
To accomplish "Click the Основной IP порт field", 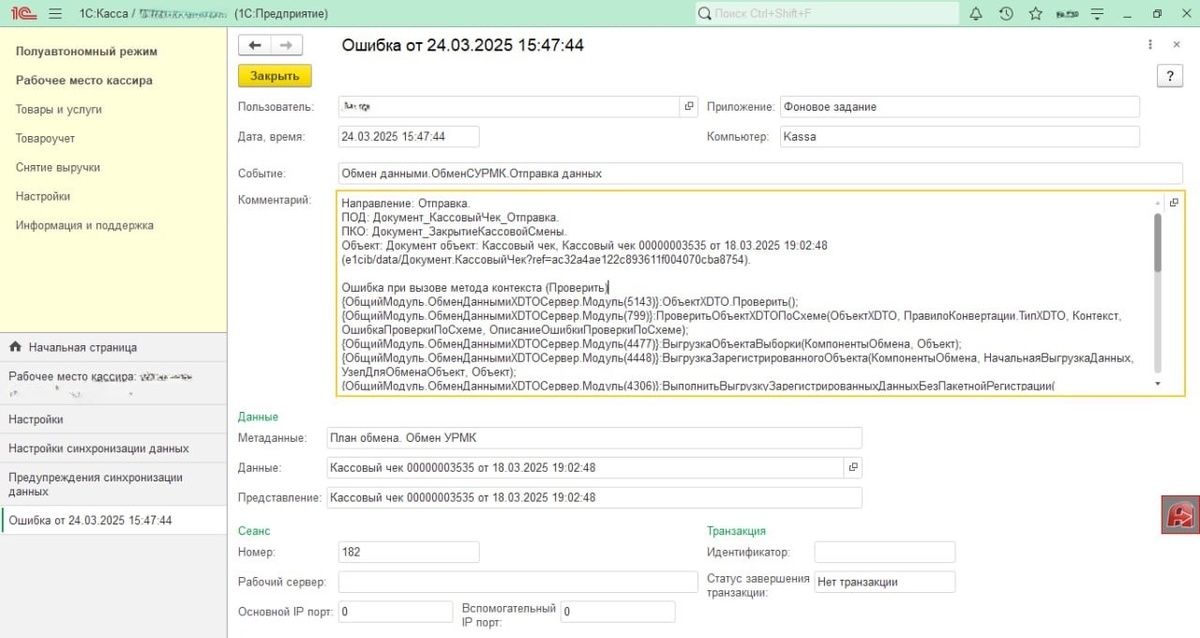I will pos(395,611).
